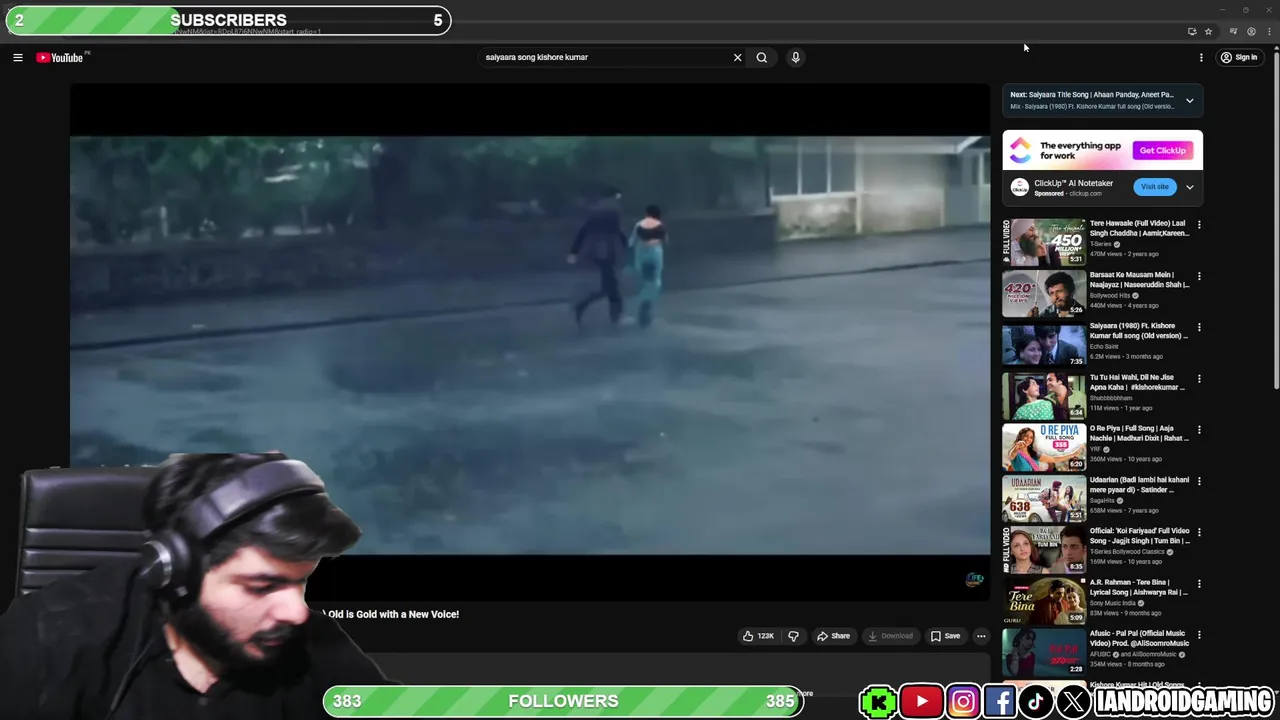The width and height of the screenshot is (1280, 720).
Task: Like the video with 123K likes
Action: coord(758,636)
